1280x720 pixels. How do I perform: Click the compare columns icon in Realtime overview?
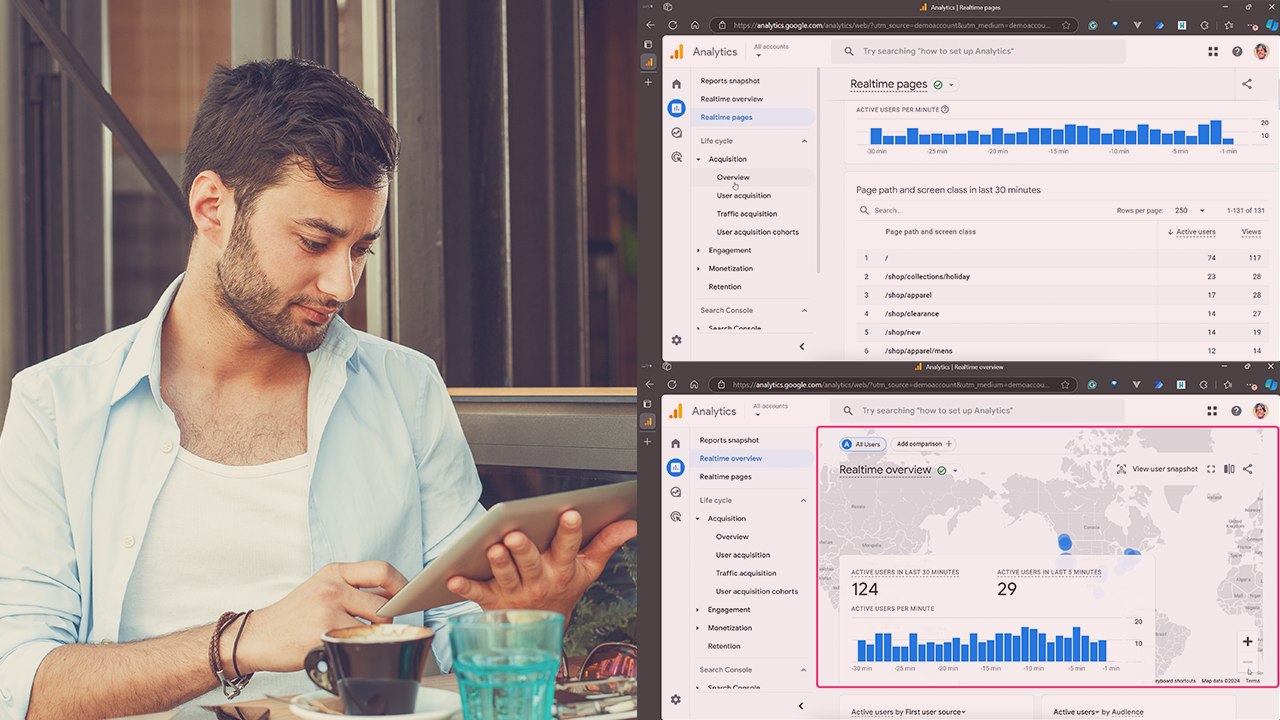point(1229,469)
